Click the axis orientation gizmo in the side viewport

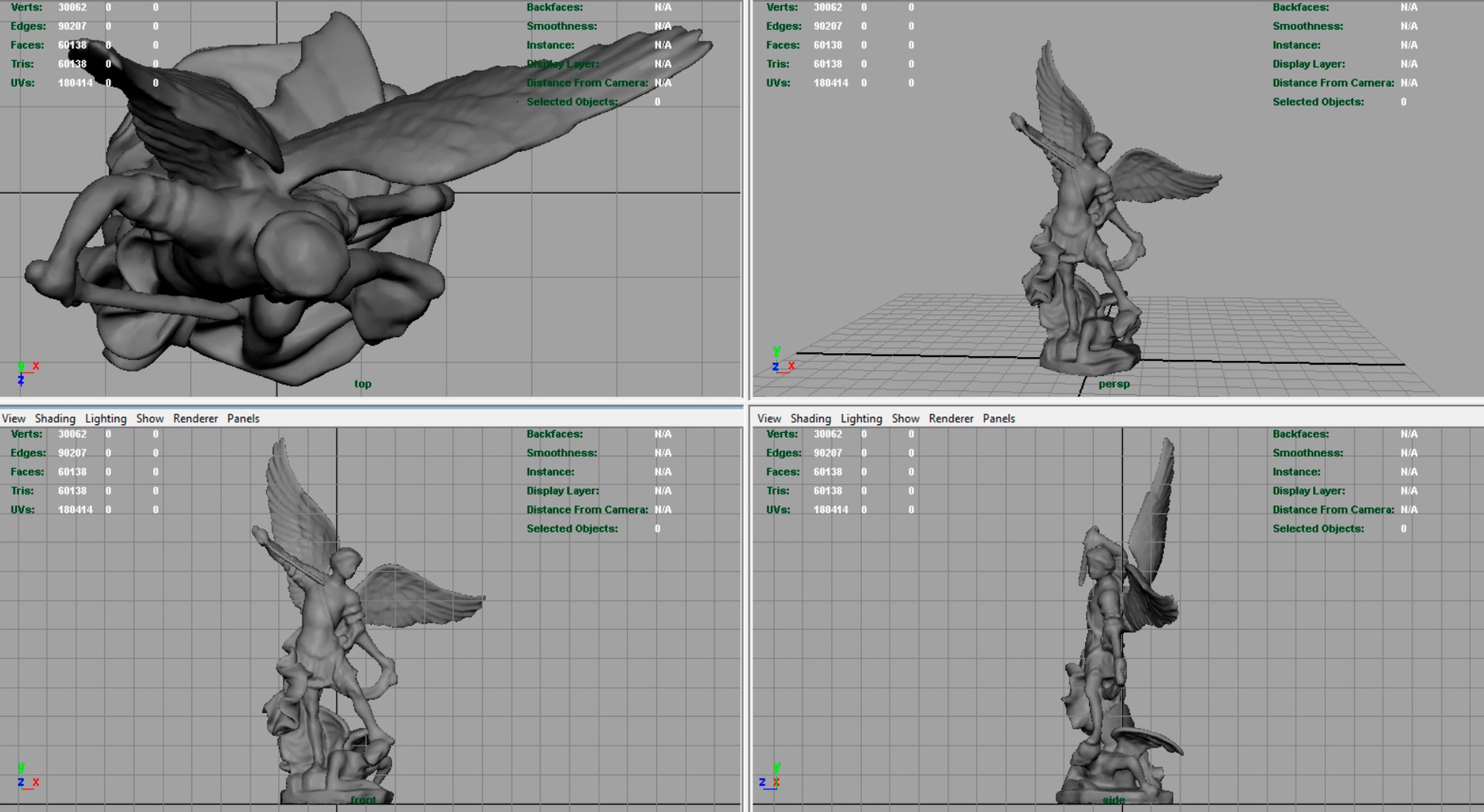[x=770, y=776]
